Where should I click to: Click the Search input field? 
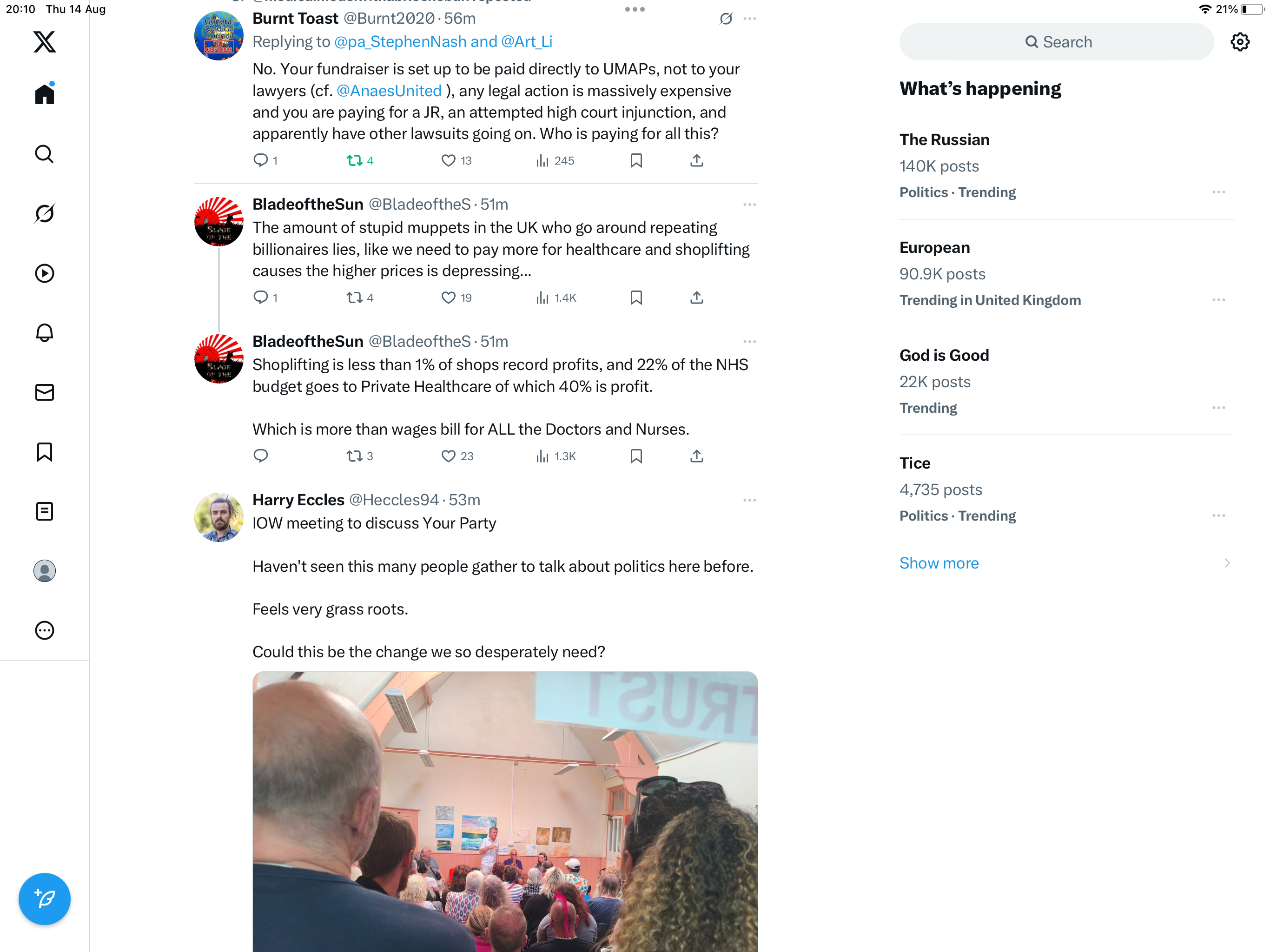coord(1056,42)
